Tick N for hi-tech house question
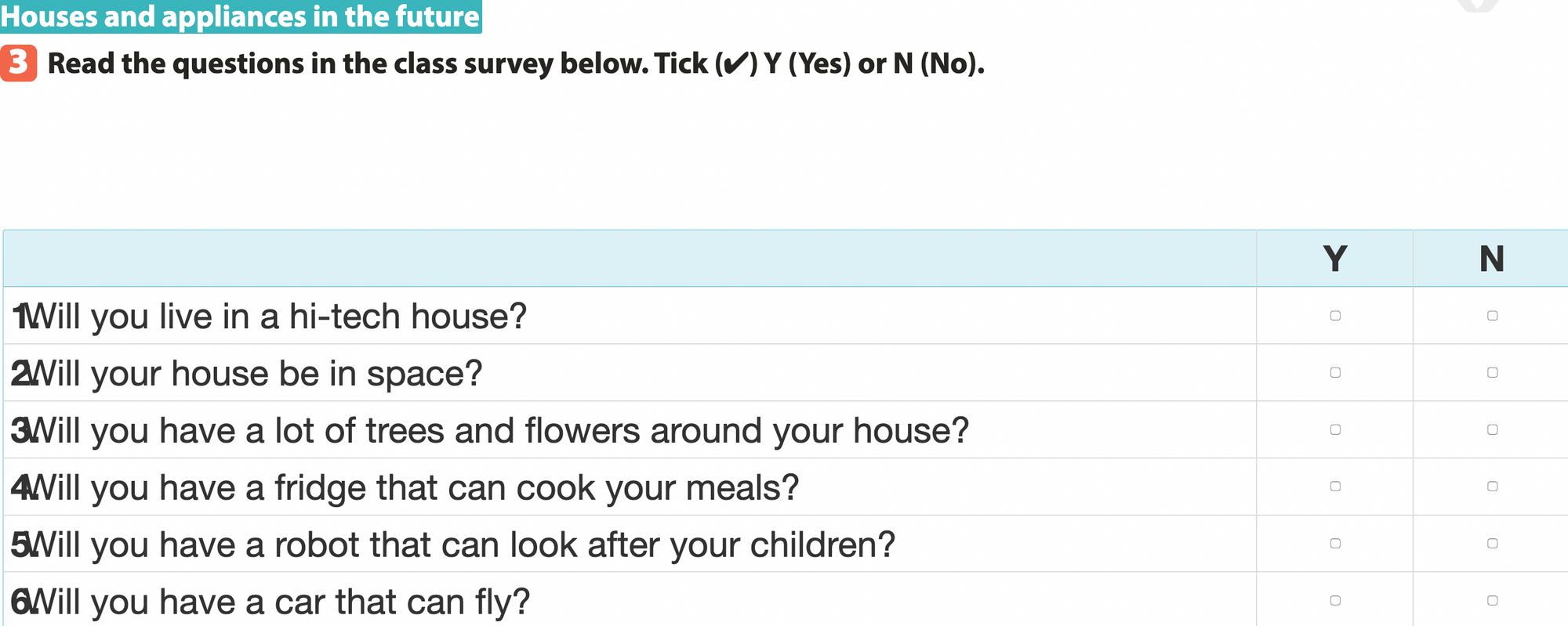 coord(1492,316)
